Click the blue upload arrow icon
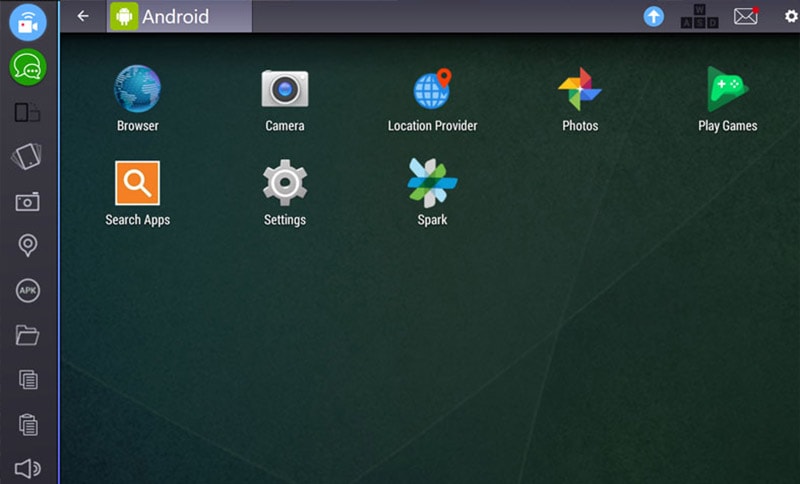This screenshot has width=800, height=484. 653,16
